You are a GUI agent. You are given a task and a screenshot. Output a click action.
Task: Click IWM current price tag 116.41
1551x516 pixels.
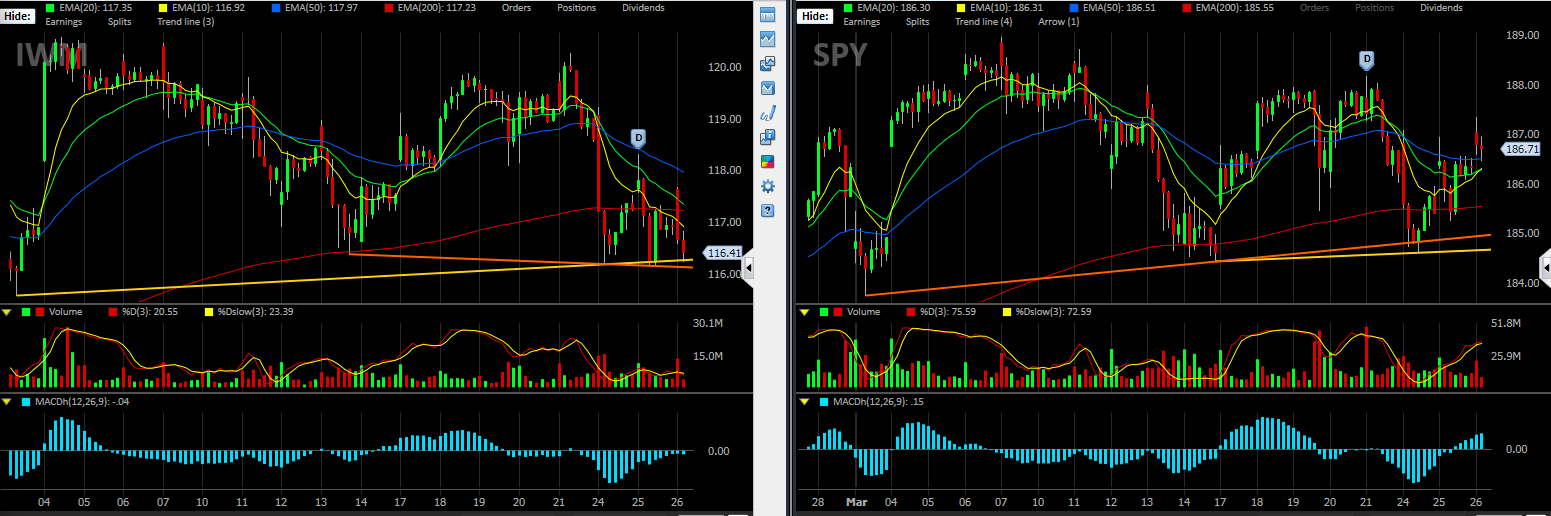pos(724,253)
